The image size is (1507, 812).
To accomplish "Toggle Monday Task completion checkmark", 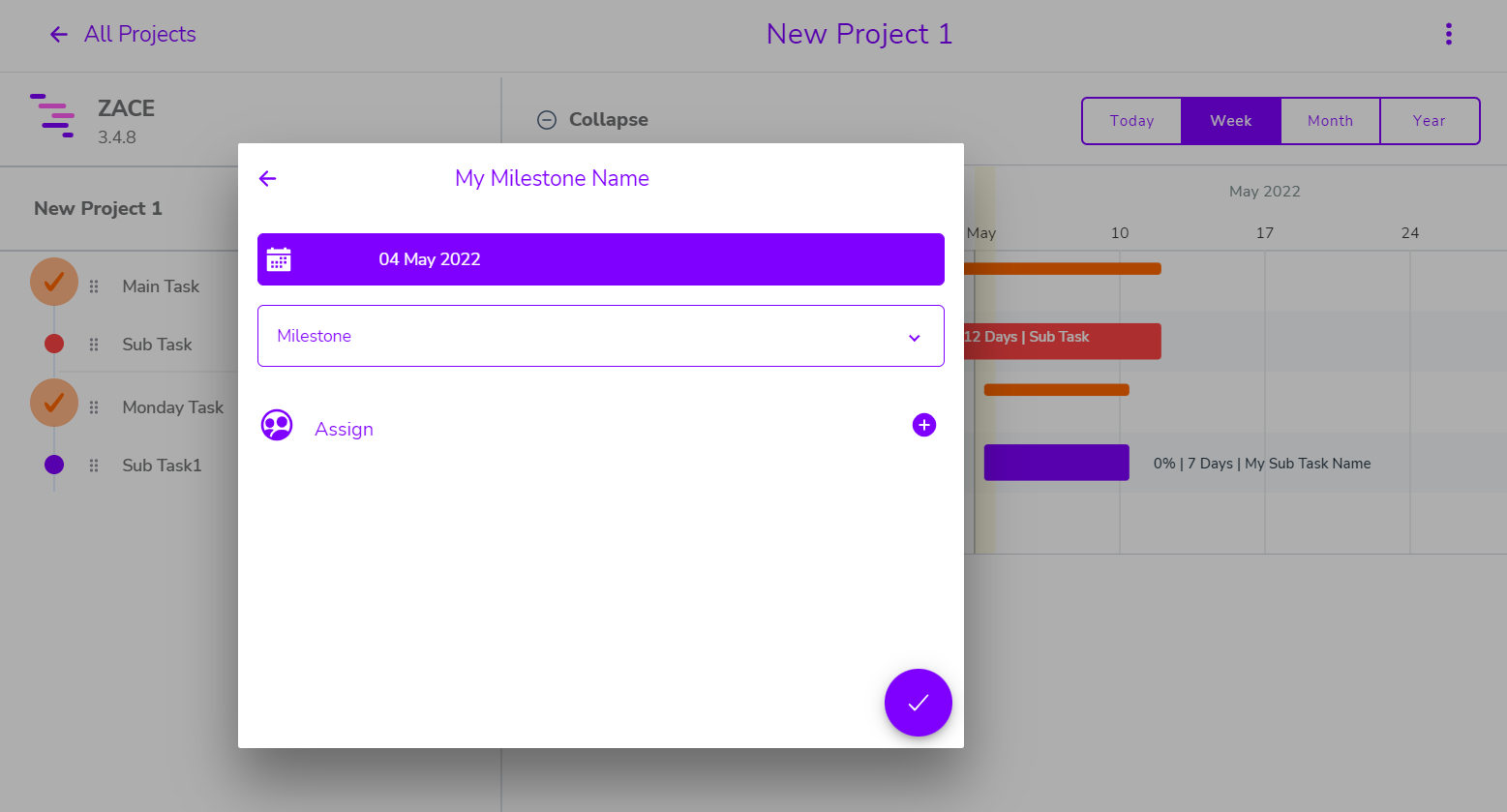I will pos(54,403).
